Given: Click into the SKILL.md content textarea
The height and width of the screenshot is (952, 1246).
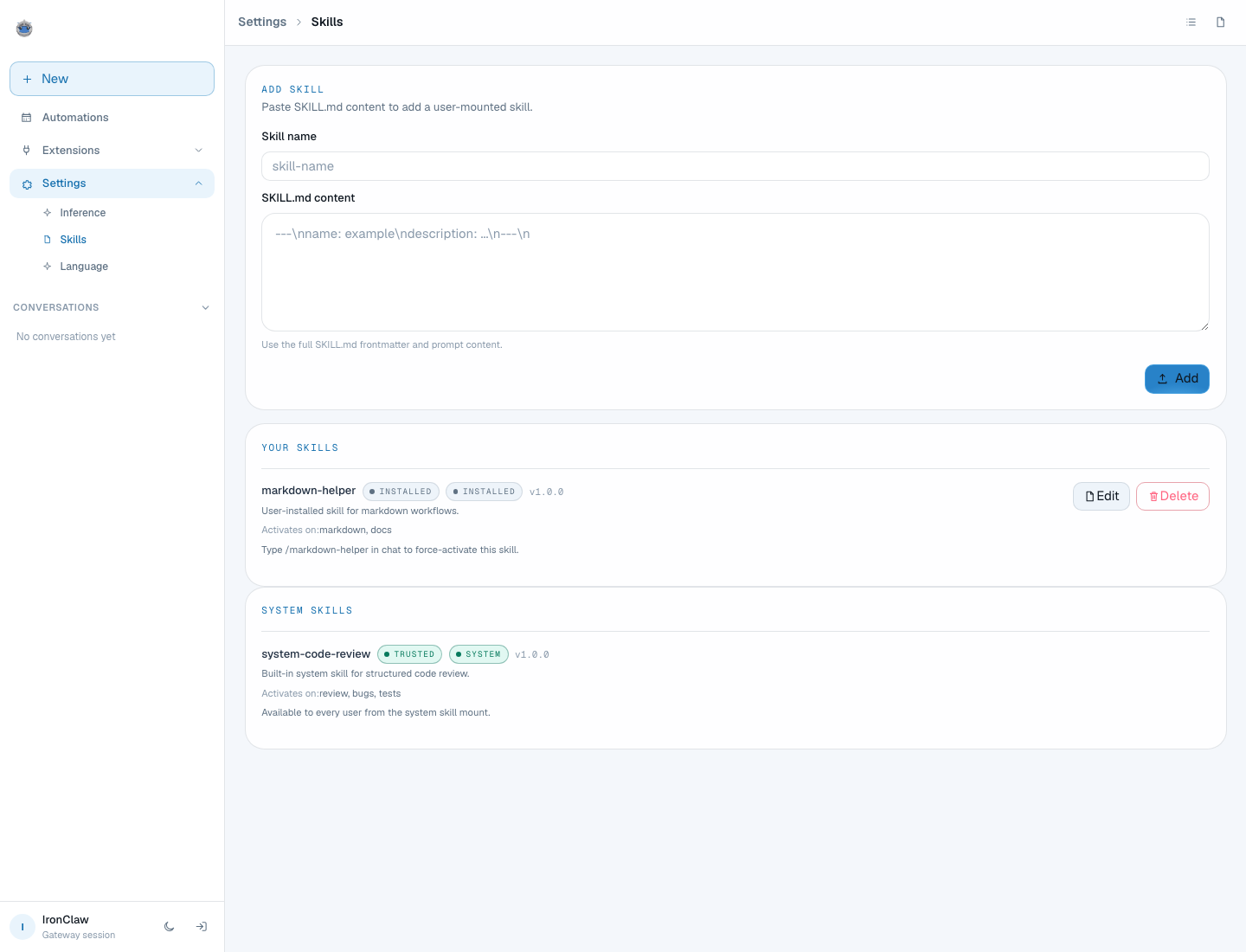Looking at the screenshot, I should (735, 272).
